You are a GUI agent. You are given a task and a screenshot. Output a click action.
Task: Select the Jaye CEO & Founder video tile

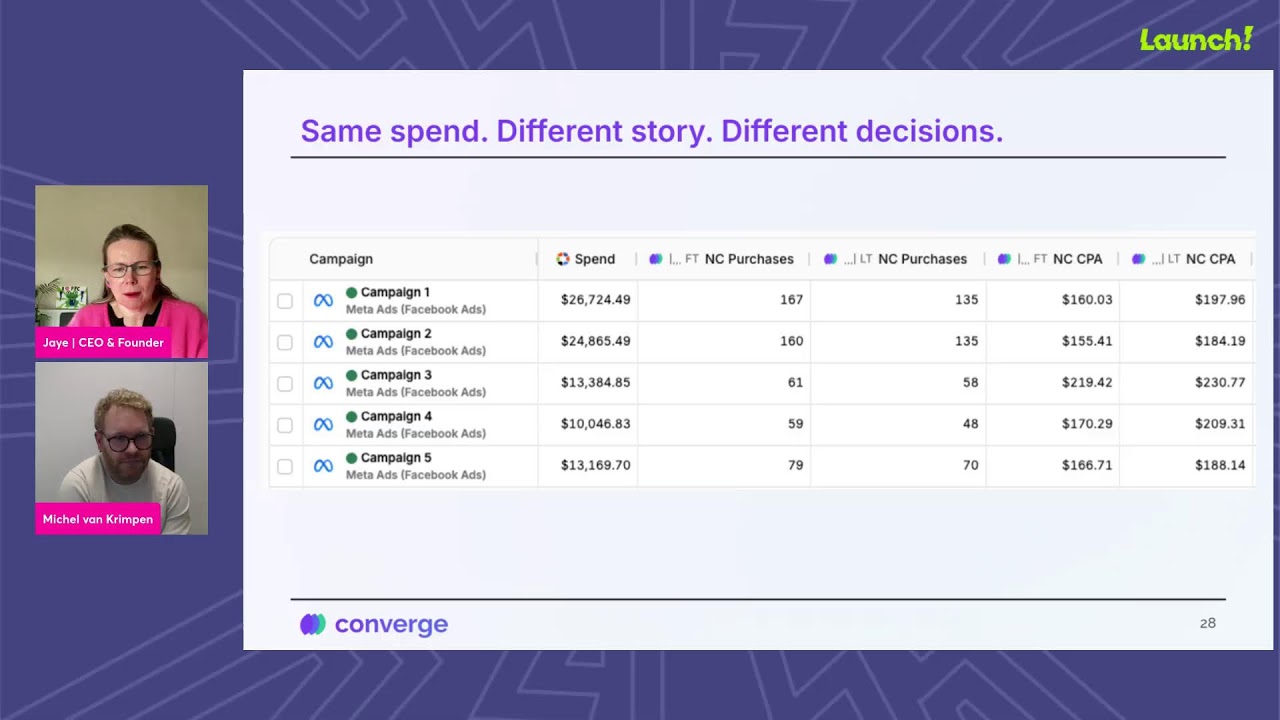click(121, 271)
